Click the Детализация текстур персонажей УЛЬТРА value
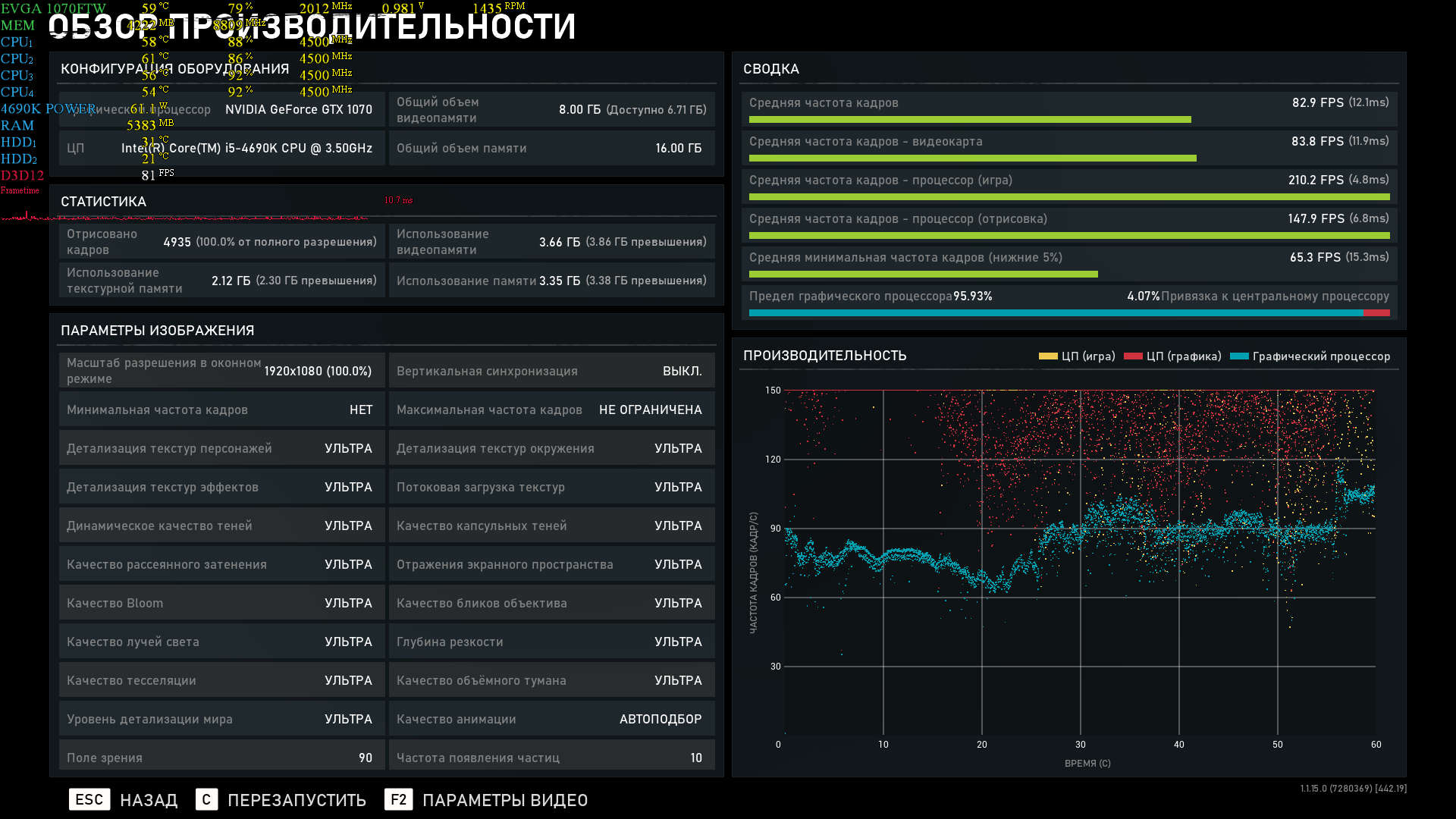Image resolution: width=1456 pixels, height=819 pixels. 348,448
